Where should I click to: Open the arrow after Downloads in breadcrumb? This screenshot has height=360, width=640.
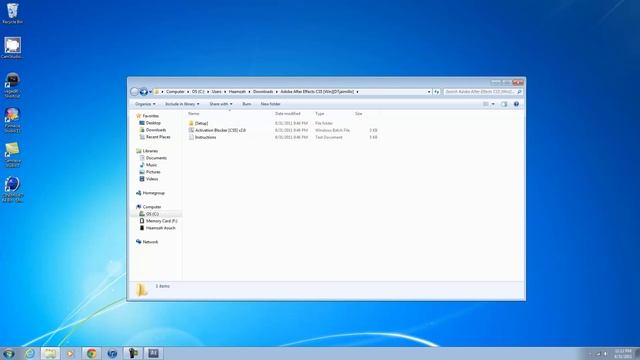point(277,92)
